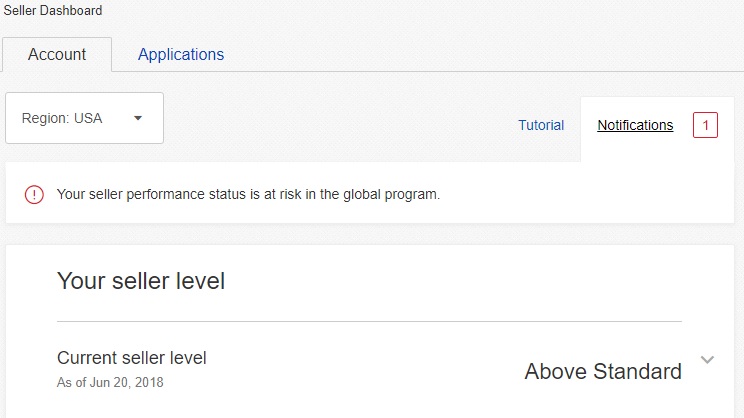Image resolution: width=744 pixels, height=418 pixels.
Task: Click the Your seller level heading
Action: (141, 280)
